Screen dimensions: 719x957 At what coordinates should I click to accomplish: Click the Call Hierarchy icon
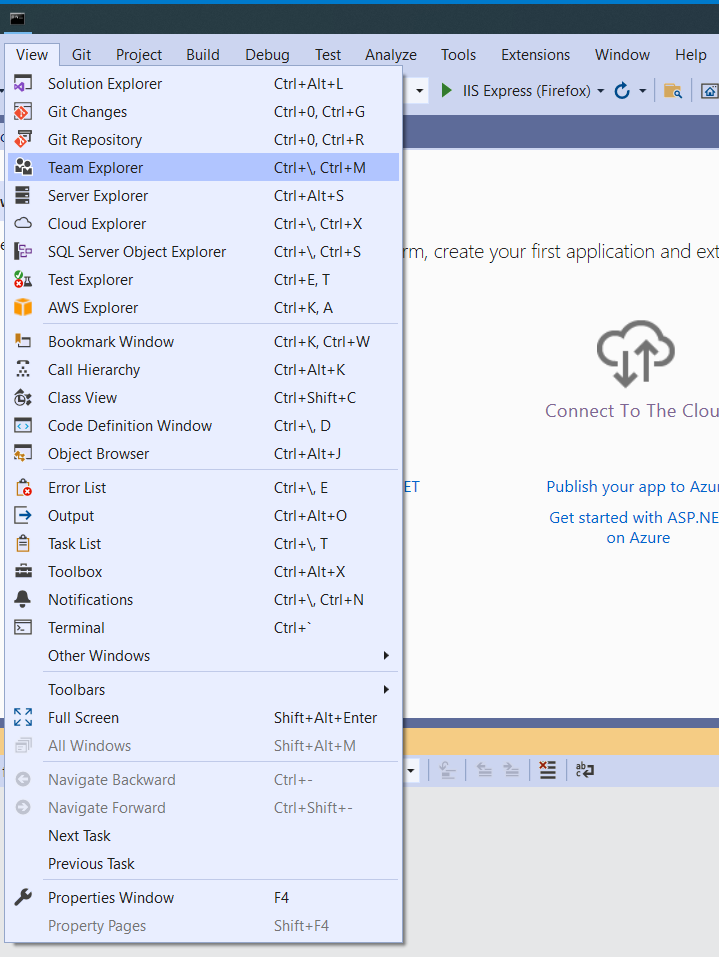click(23, 369)
